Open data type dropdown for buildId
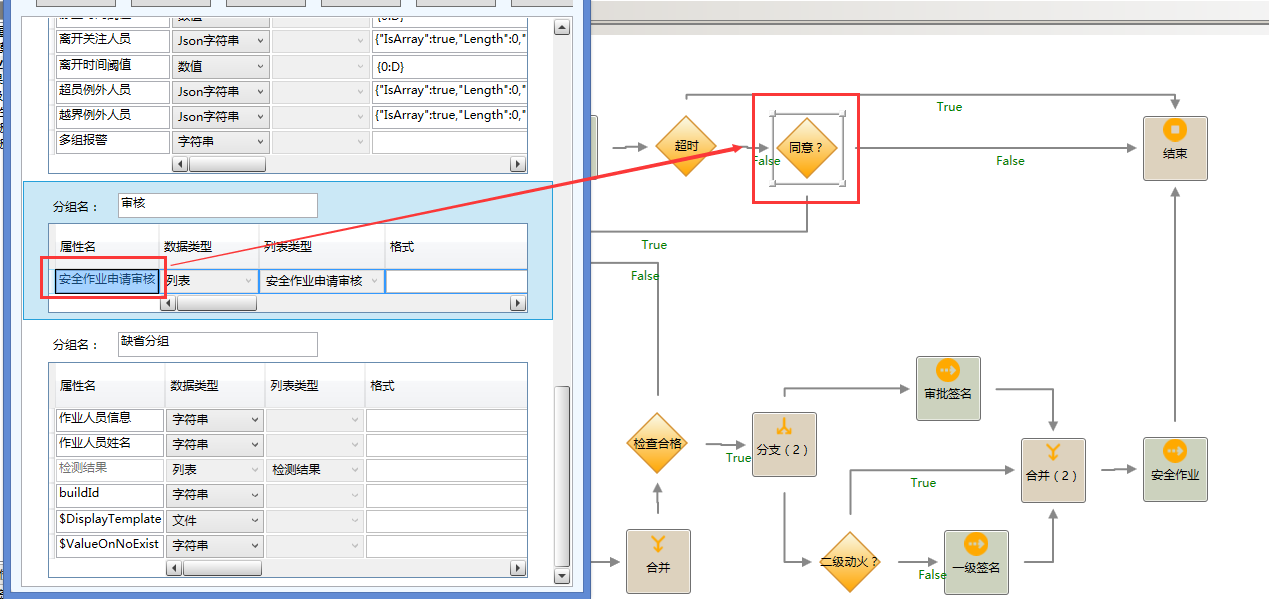 pos(254,495)
